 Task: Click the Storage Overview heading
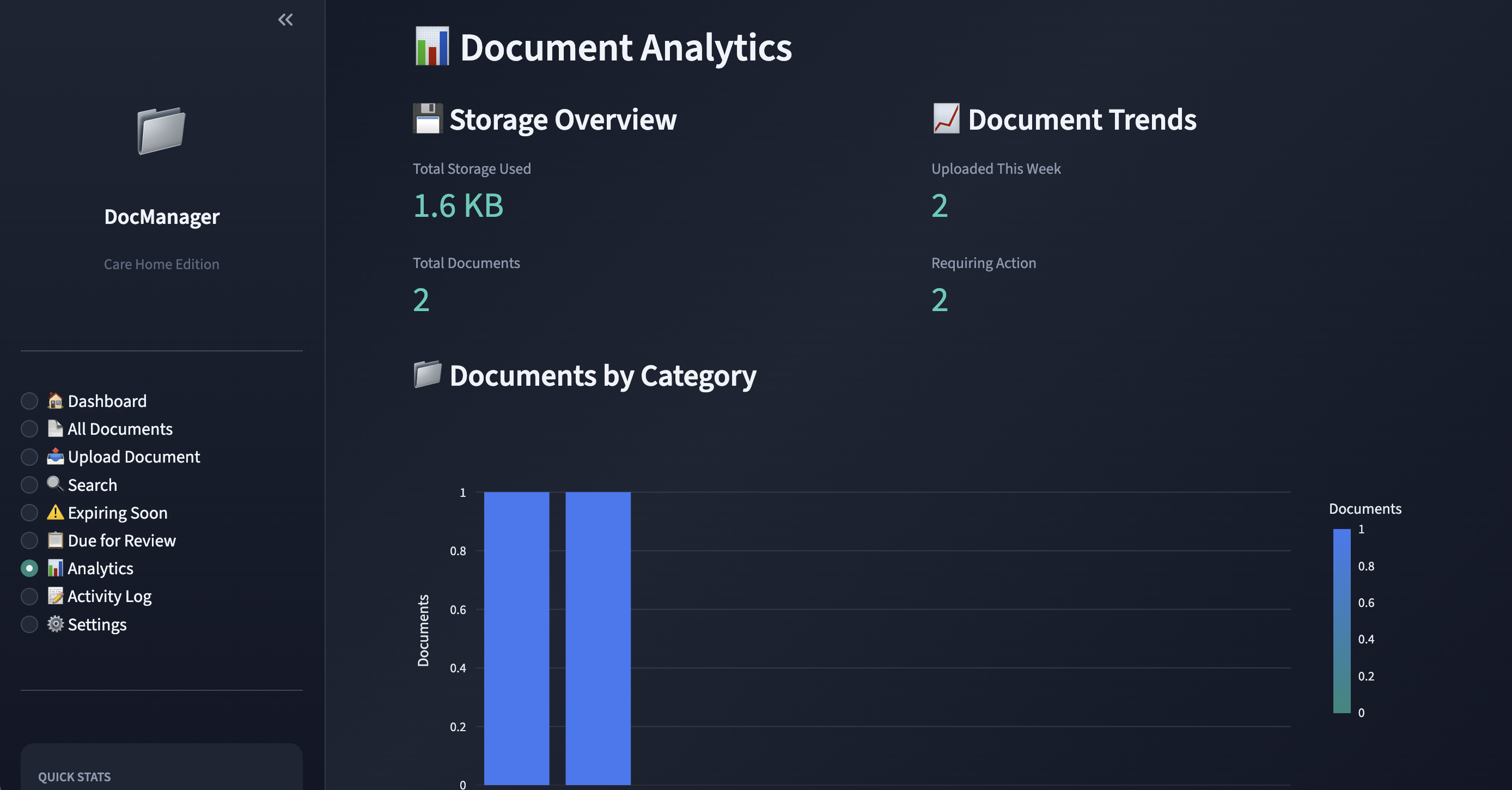pos(563,120)
